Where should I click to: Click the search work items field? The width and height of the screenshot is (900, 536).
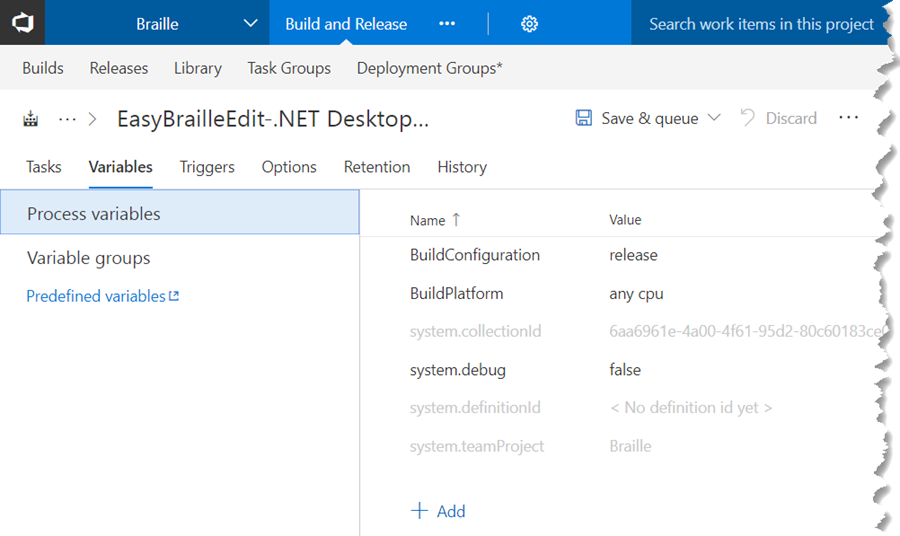click(x=760, y=24)
